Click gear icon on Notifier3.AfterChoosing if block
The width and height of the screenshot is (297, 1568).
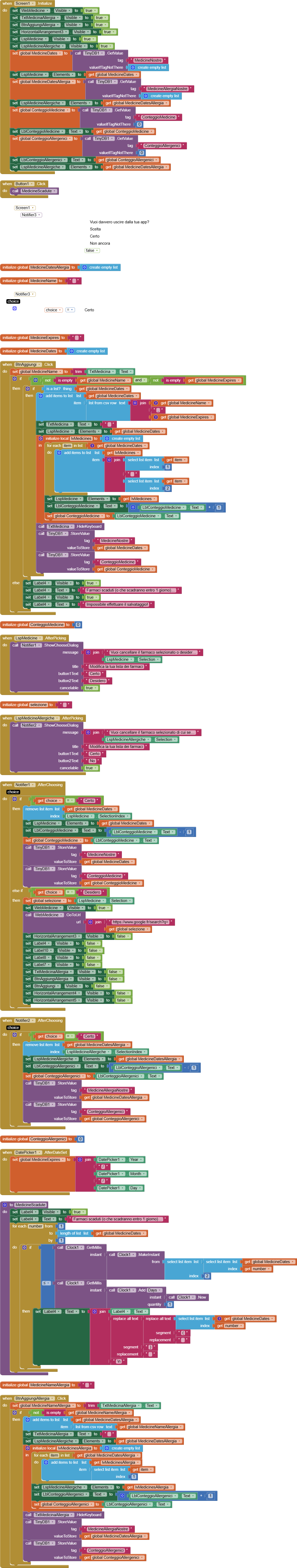tap(14, 309)
